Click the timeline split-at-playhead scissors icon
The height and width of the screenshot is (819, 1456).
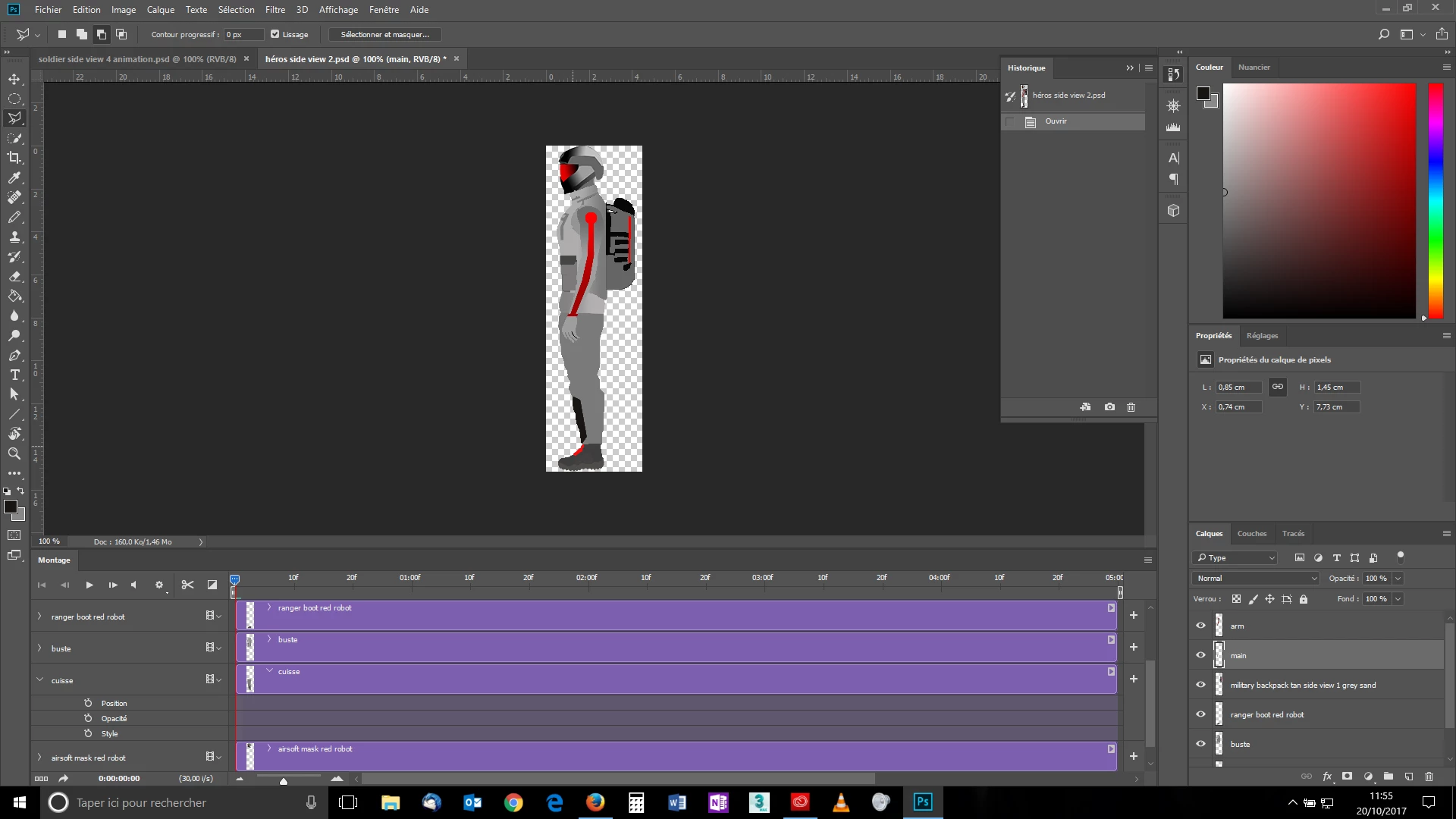tap(187, 585)
